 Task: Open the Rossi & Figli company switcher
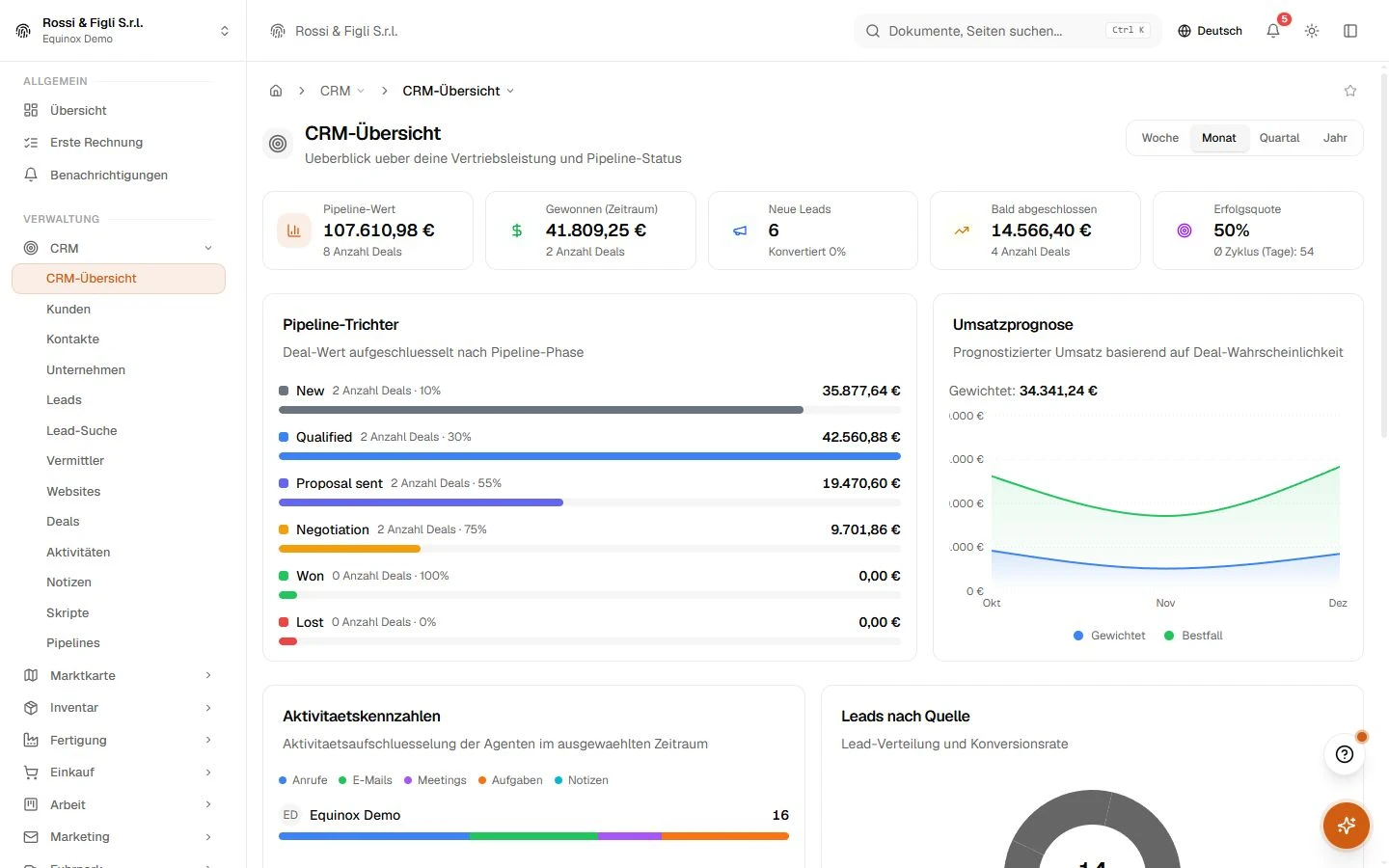pos(123,31)
